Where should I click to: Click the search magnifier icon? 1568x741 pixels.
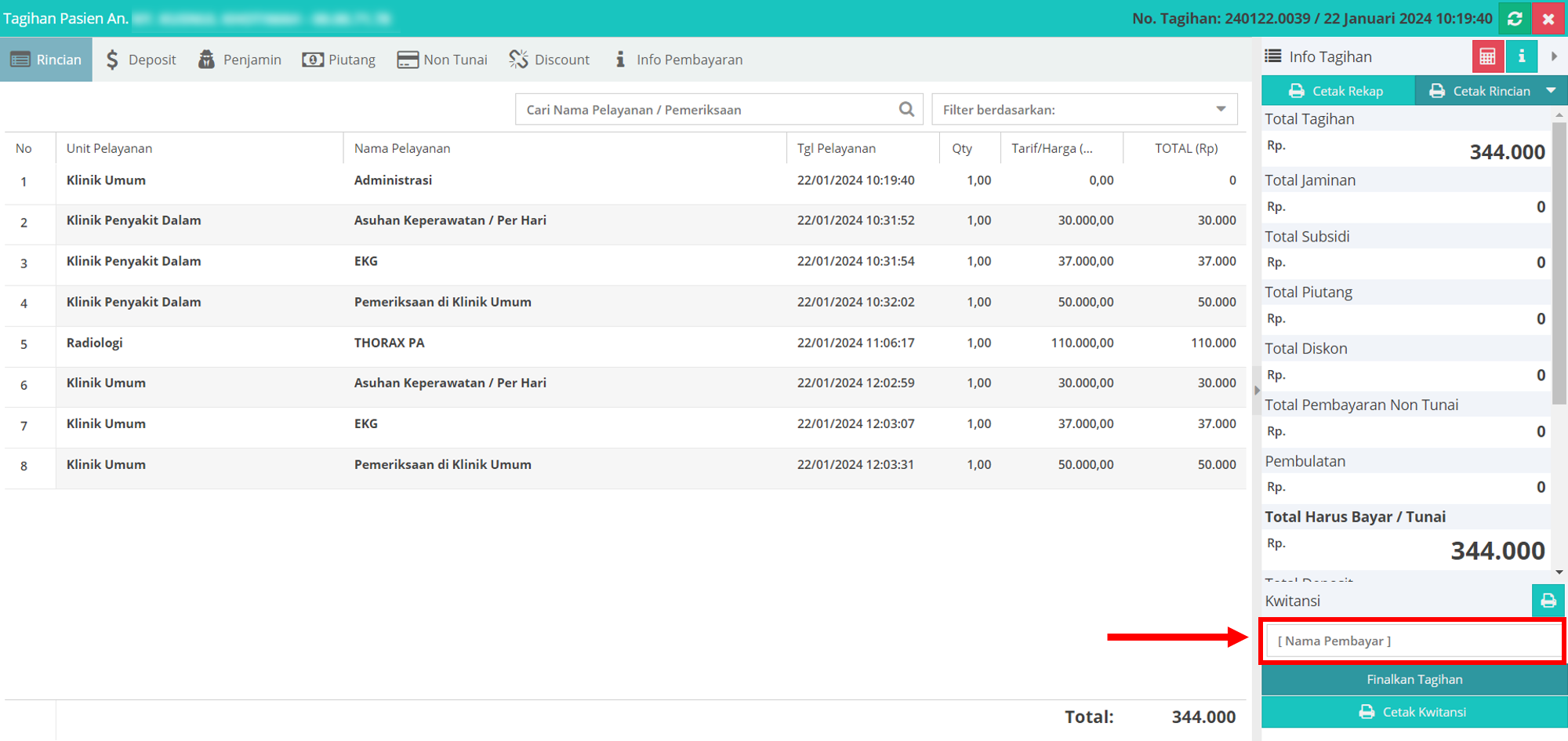906,109
